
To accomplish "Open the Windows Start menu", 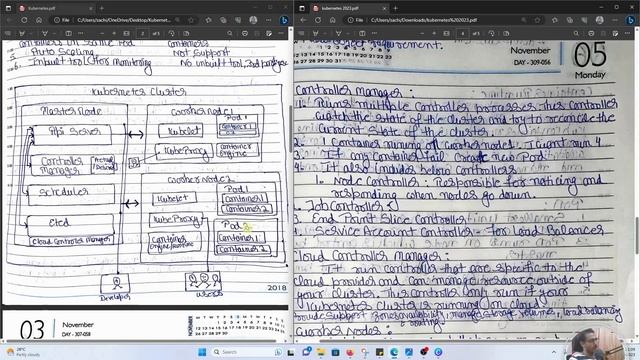I will [x=202, y=352].
